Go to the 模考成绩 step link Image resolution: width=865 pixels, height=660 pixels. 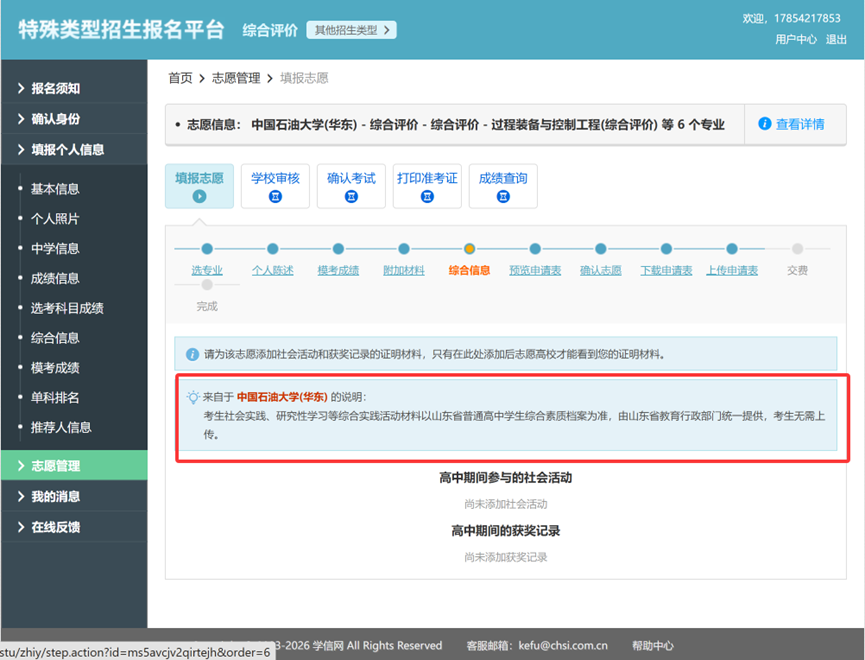point(338,270)
